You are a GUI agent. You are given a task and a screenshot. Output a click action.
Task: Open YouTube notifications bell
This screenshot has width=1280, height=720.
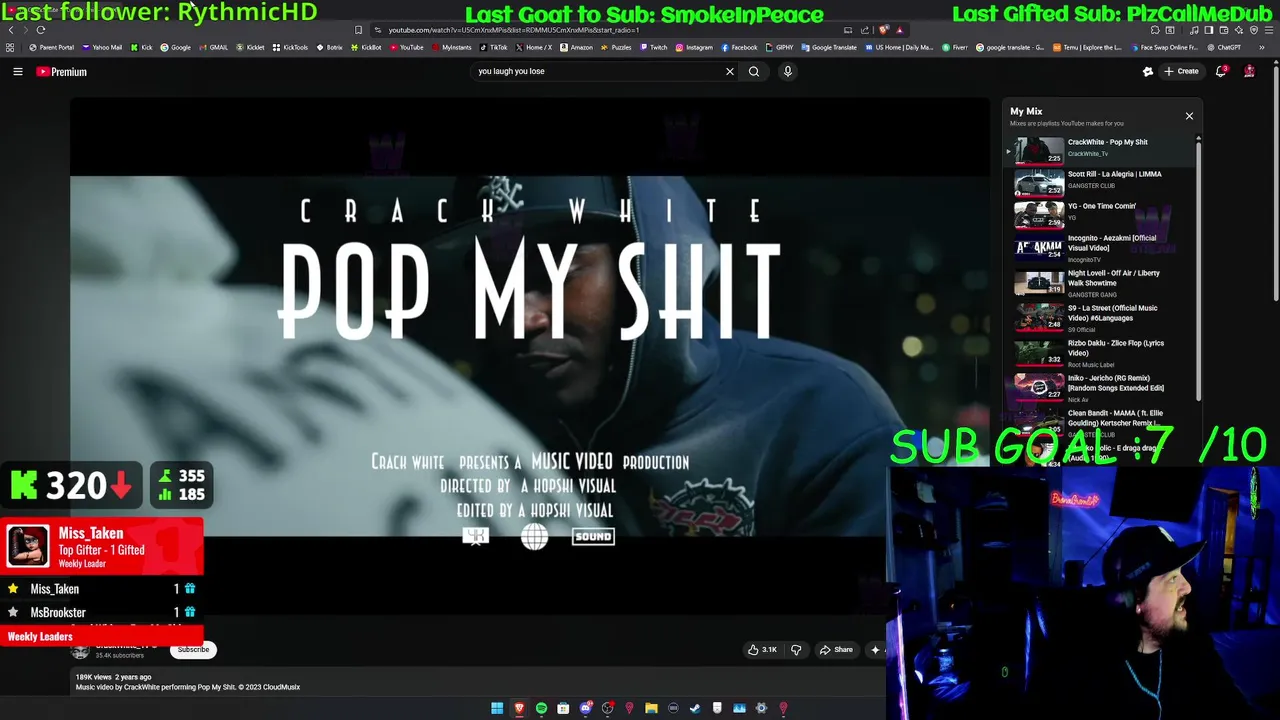pyautogui.click(x=1221, y=71)
